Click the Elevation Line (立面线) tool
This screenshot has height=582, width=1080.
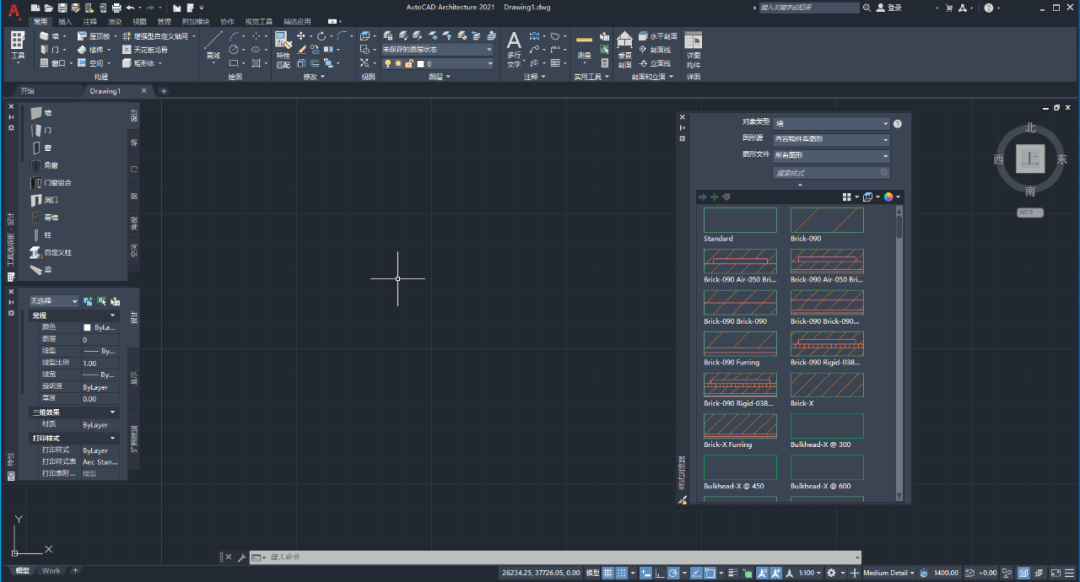[654, 63]
